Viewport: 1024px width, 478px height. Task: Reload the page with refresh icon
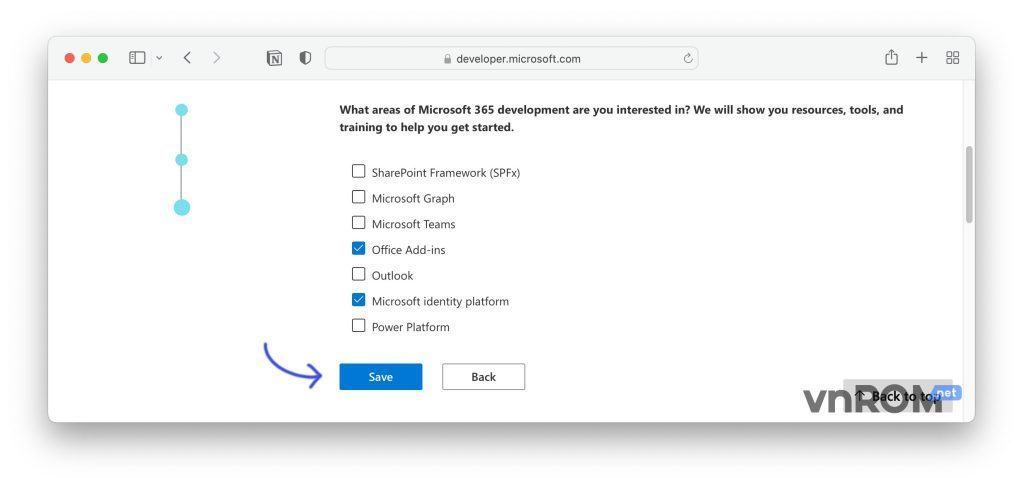(x=688, y=58)
